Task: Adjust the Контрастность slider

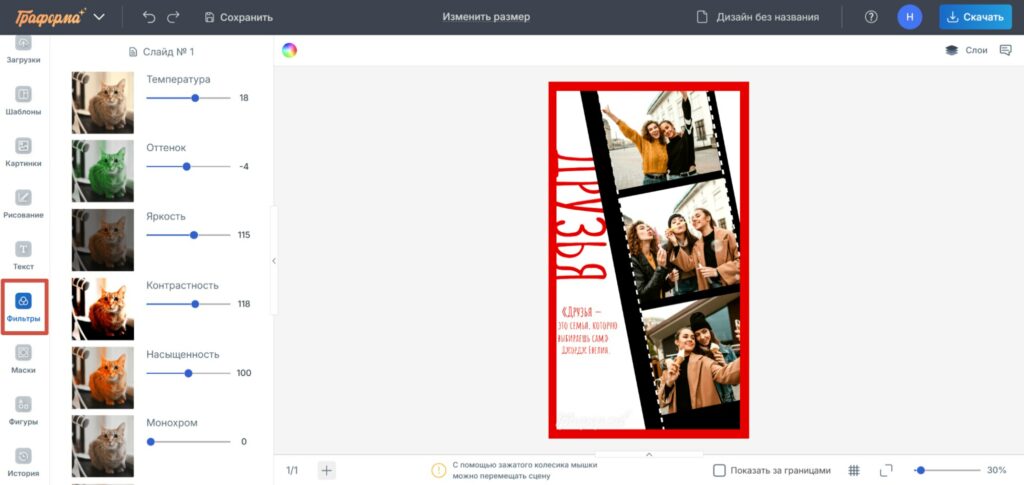Action: 188,304
